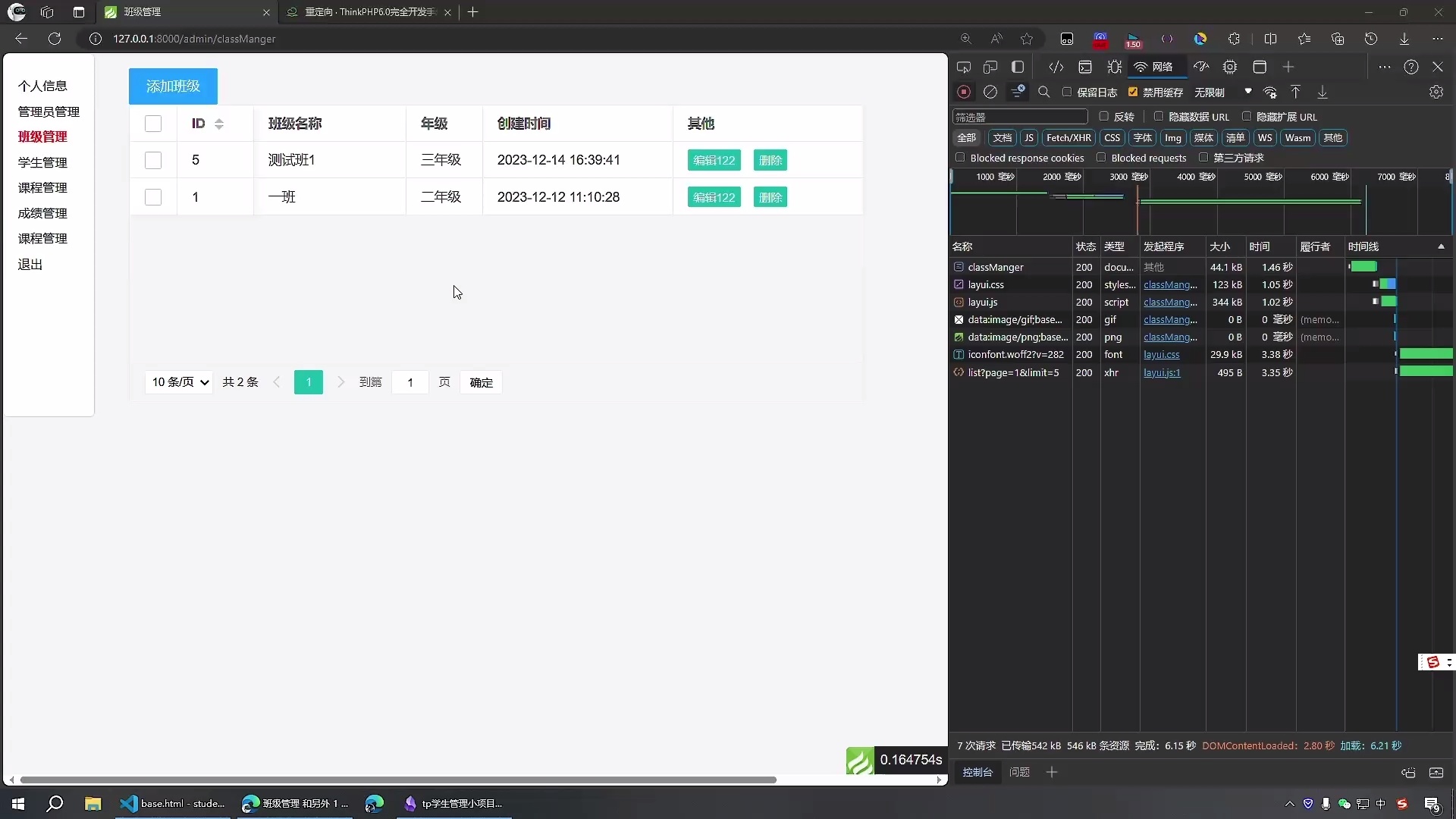
Task: Stop recording the network log
Action: [965, 92]
